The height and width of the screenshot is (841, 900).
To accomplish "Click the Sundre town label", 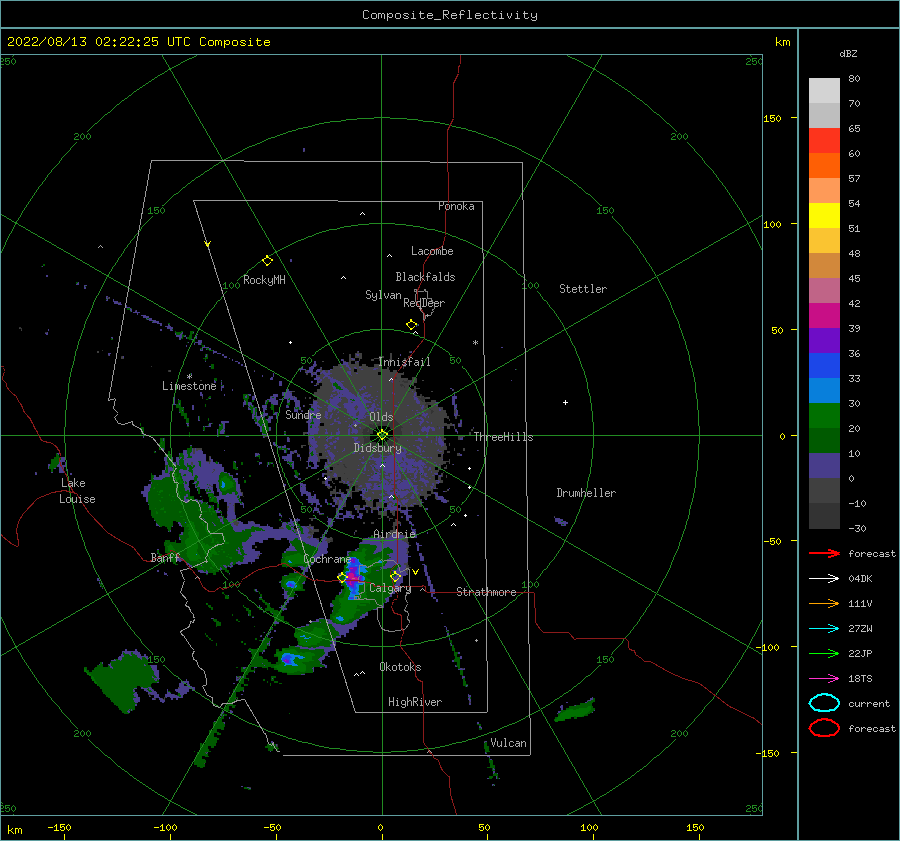I will tap(303, 414).
